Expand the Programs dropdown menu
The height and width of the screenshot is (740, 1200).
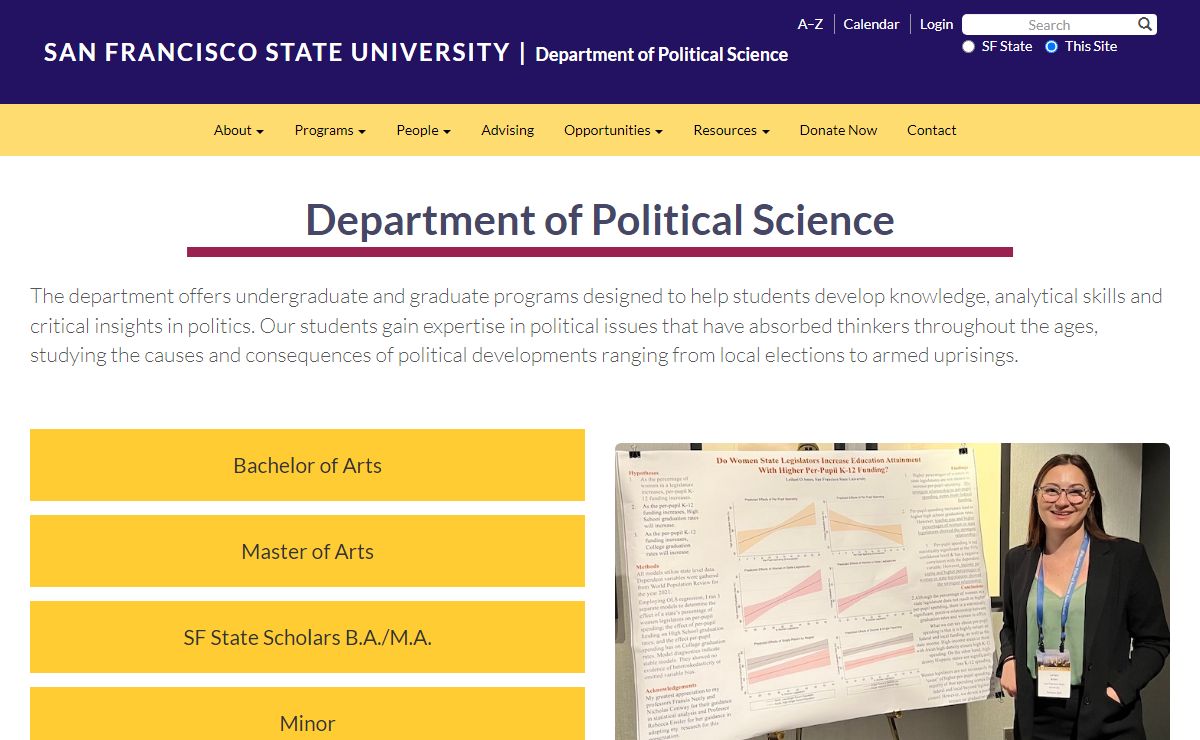pyautogui.click(x=330, y=130)
